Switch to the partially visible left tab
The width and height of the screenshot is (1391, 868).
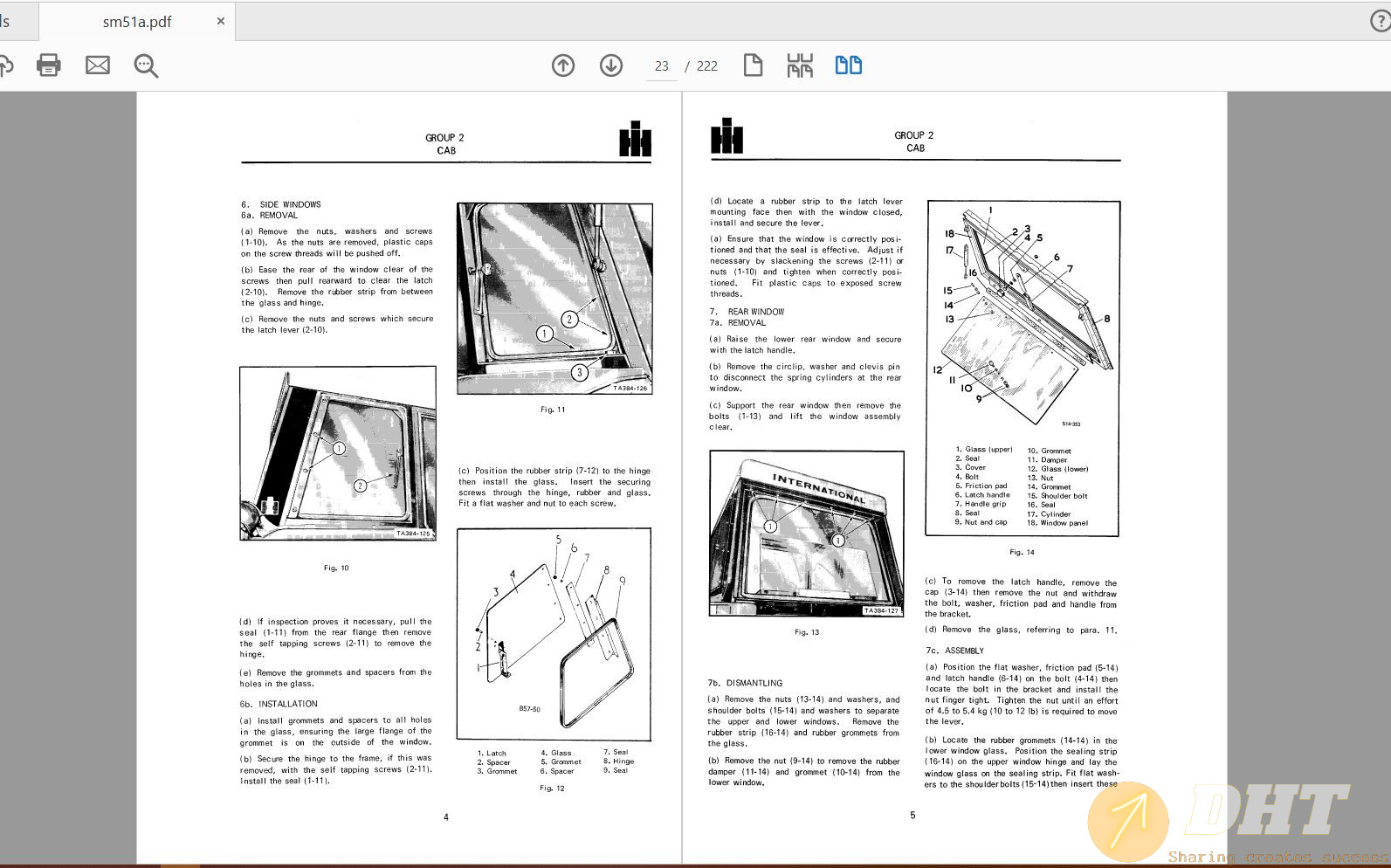[13, 22]
